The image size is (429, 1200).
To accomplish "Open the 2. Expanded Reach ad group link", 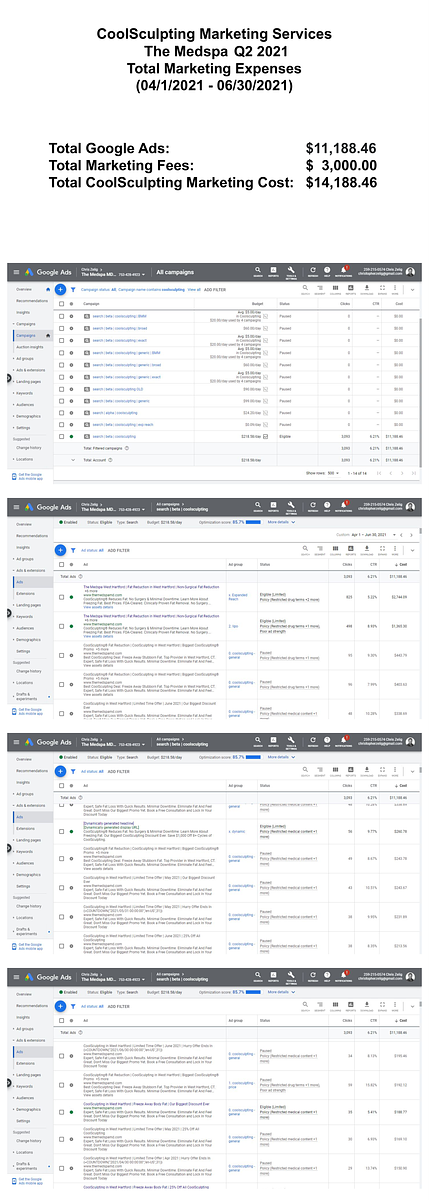I will (238, 596).
